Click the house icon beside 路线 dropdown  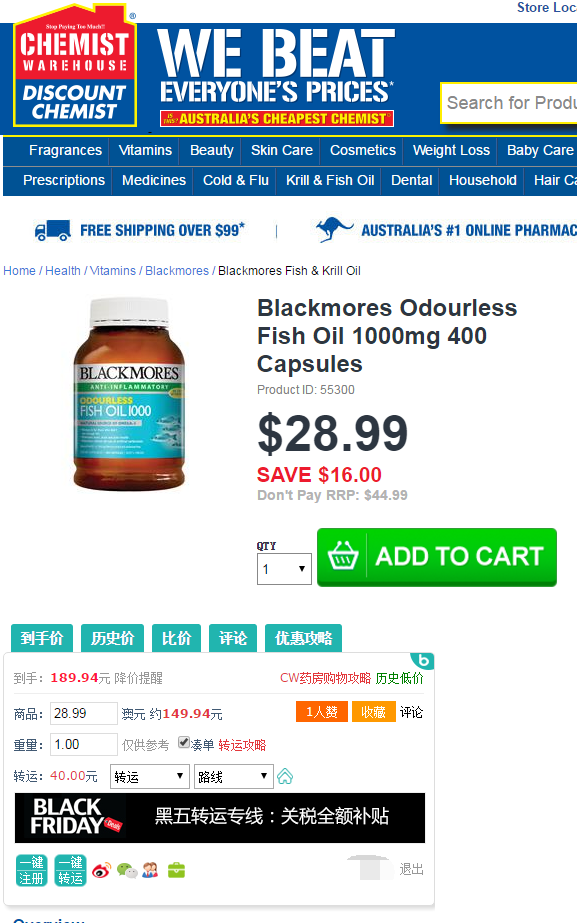pos(285,776)
